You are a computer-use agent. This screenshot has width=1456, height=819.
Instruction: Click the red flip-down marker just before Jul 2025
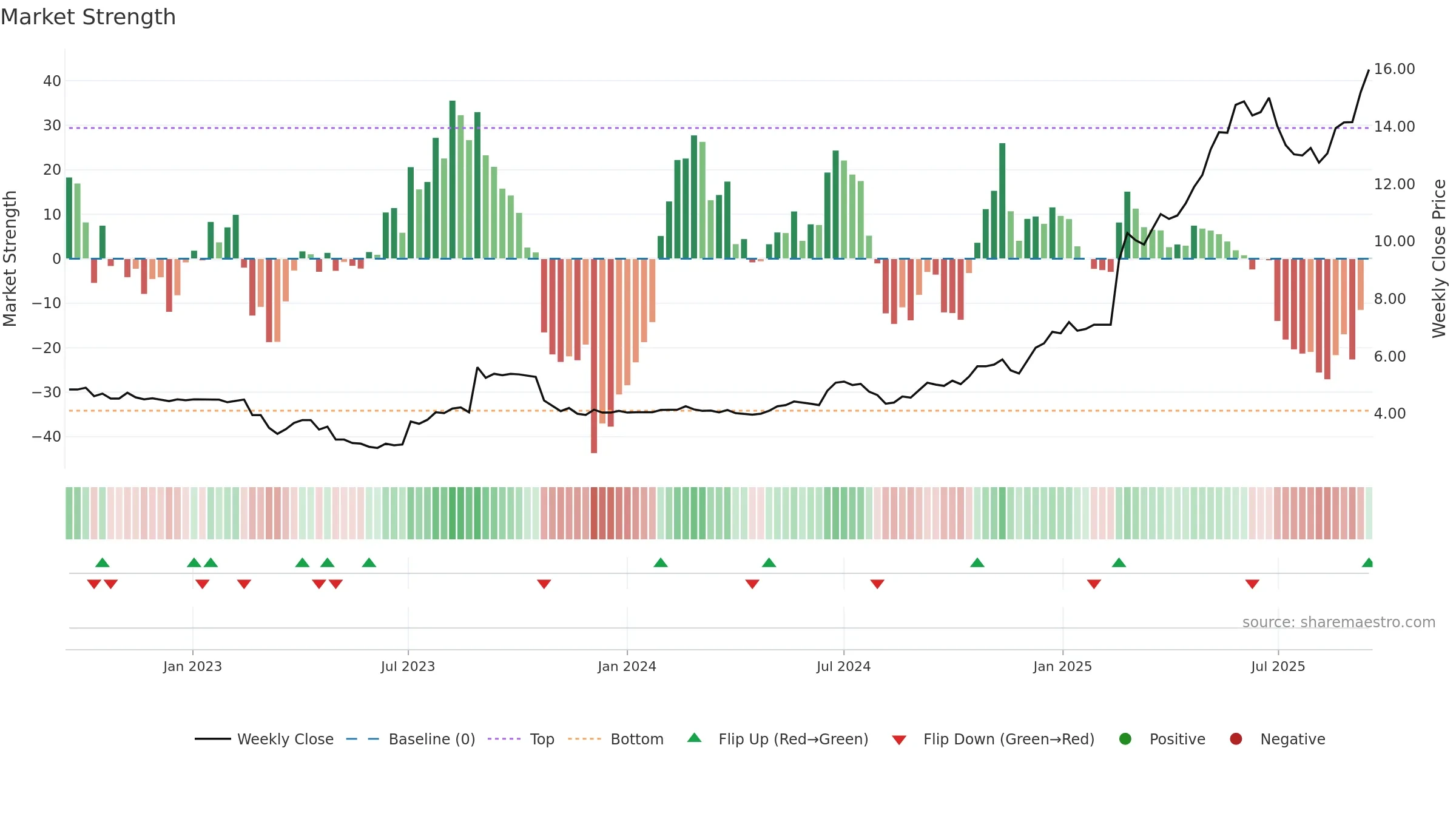[x=1252, y=584]
